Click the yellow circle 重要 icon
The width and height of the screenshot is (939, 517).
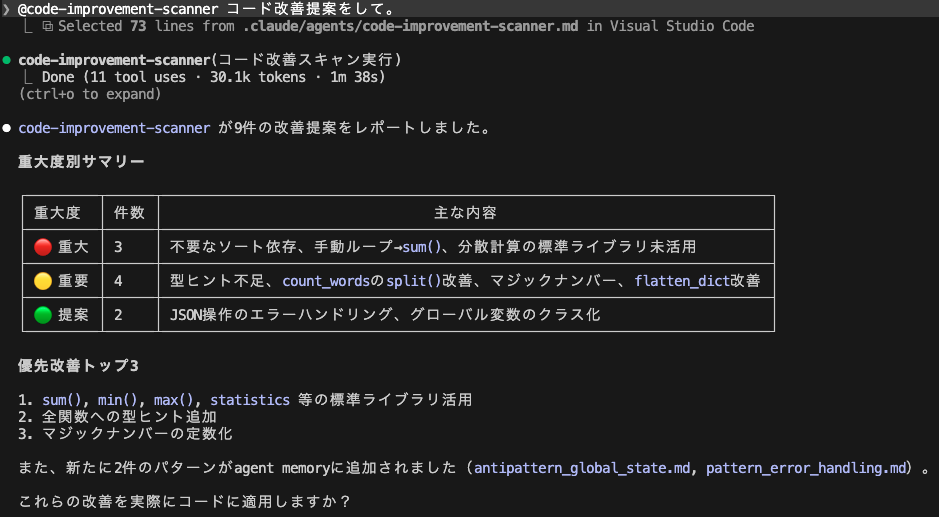(43, 281)
